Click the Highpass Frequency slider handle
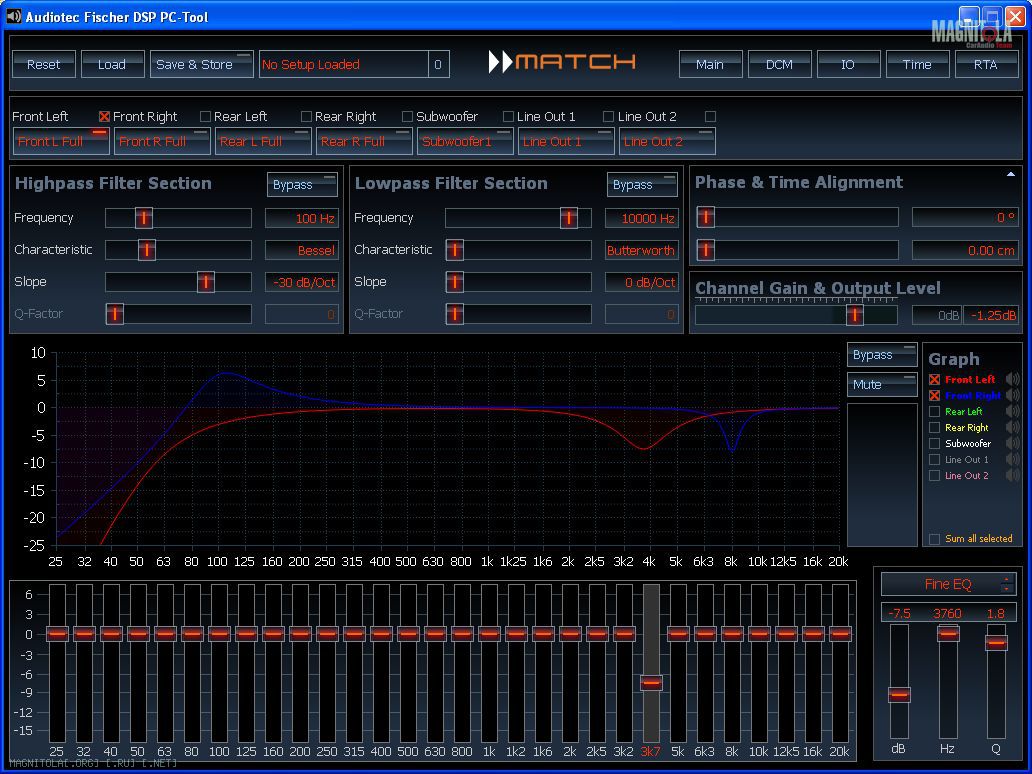The width and height of the screenshot is (1032, 774). tap(143, 218)
